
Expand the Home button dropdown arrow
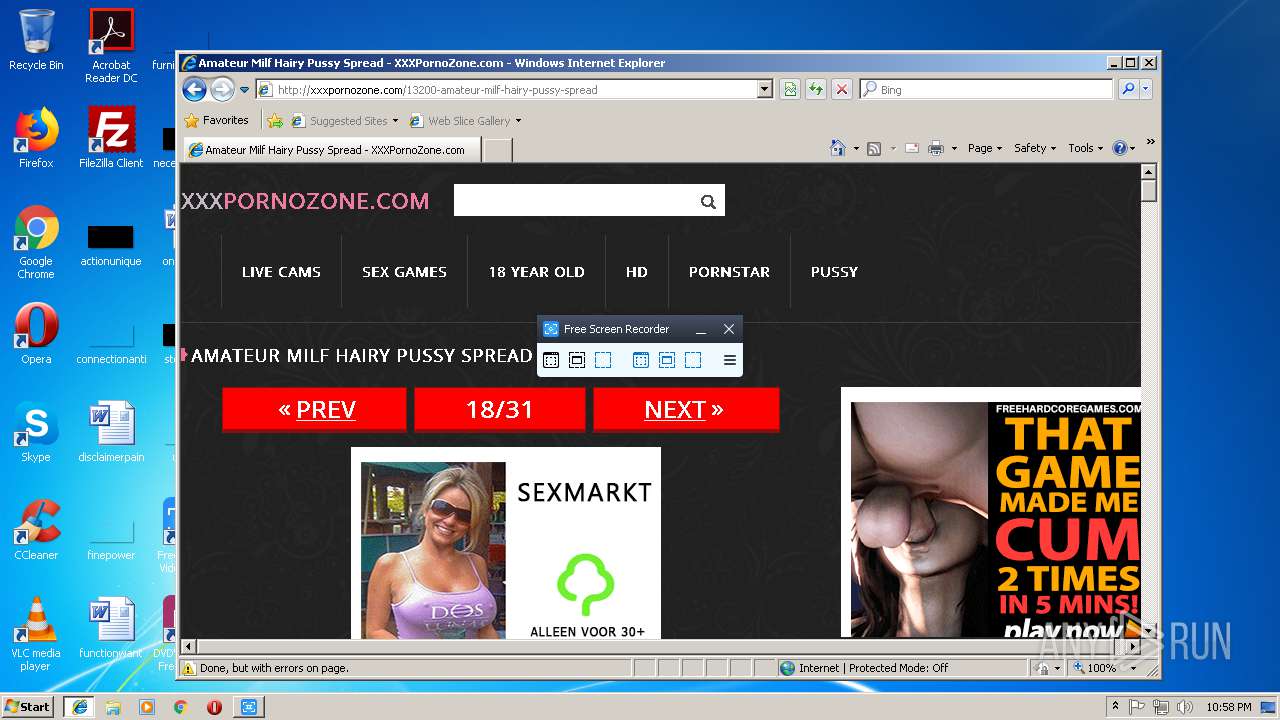pyautogui.click(x=856, y=148)
